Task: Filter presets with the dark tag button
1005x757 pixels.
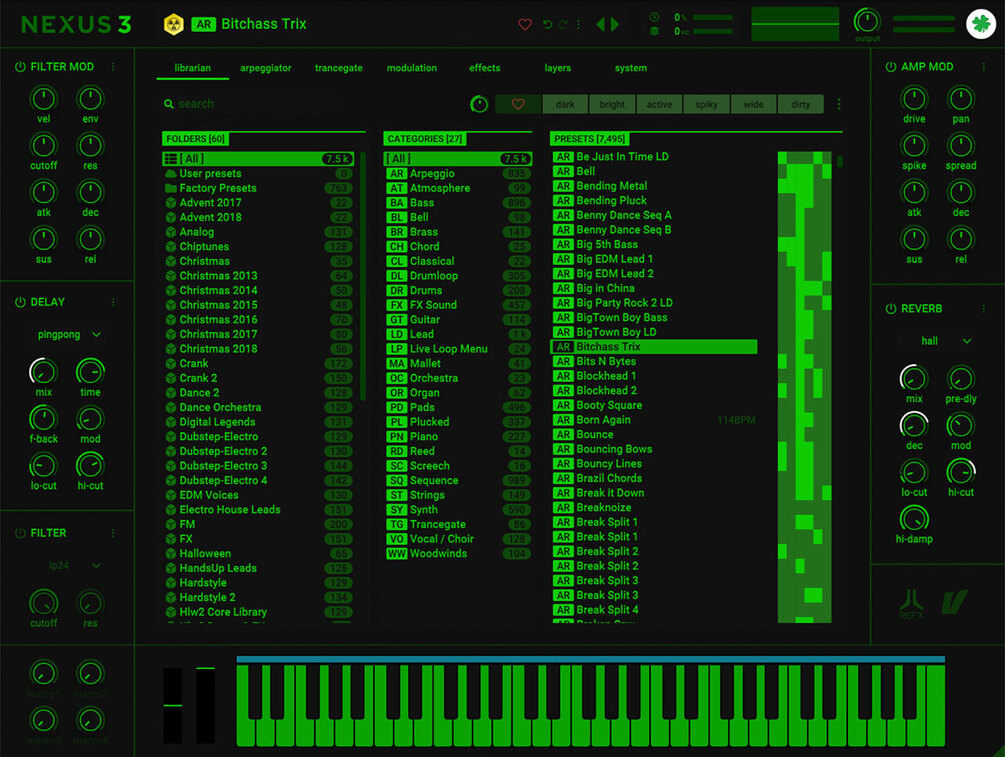Action: click(x=565, y=103)
